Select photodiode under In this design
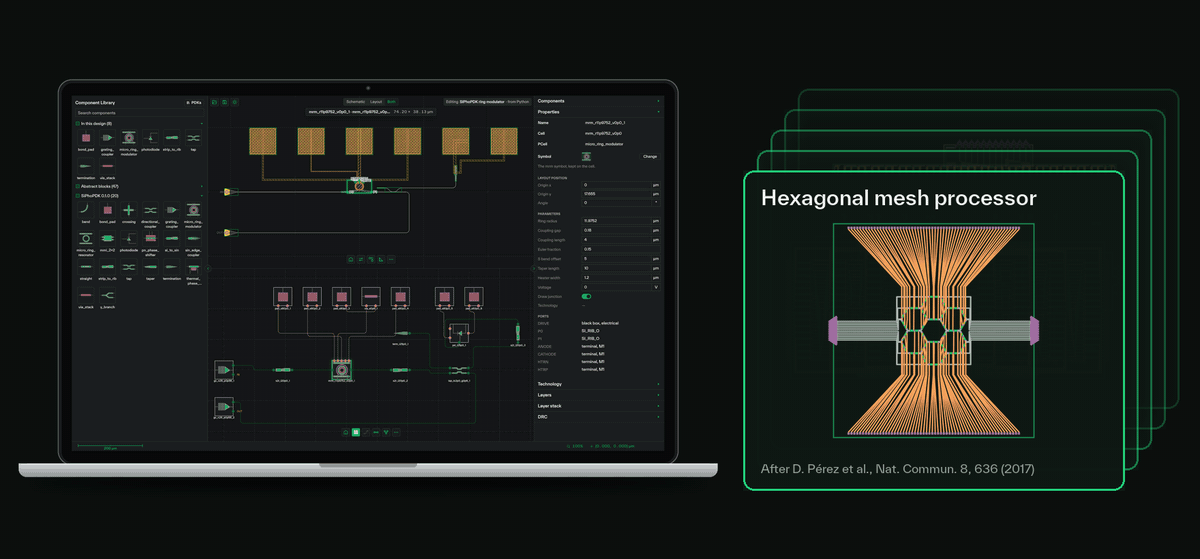The width and height of the screenshot is (1200, 559). point(150,138)
